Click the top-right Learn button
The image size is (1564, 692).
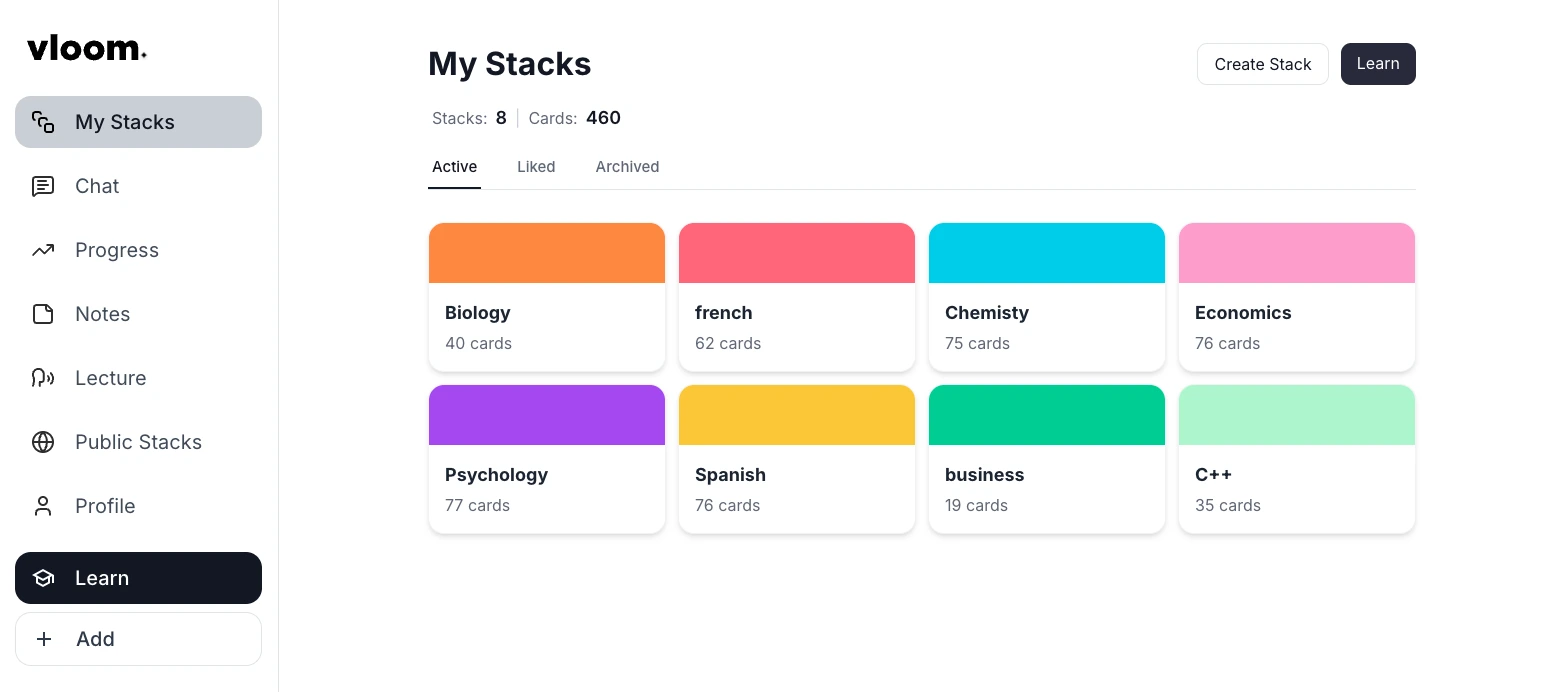point(1377,64)
